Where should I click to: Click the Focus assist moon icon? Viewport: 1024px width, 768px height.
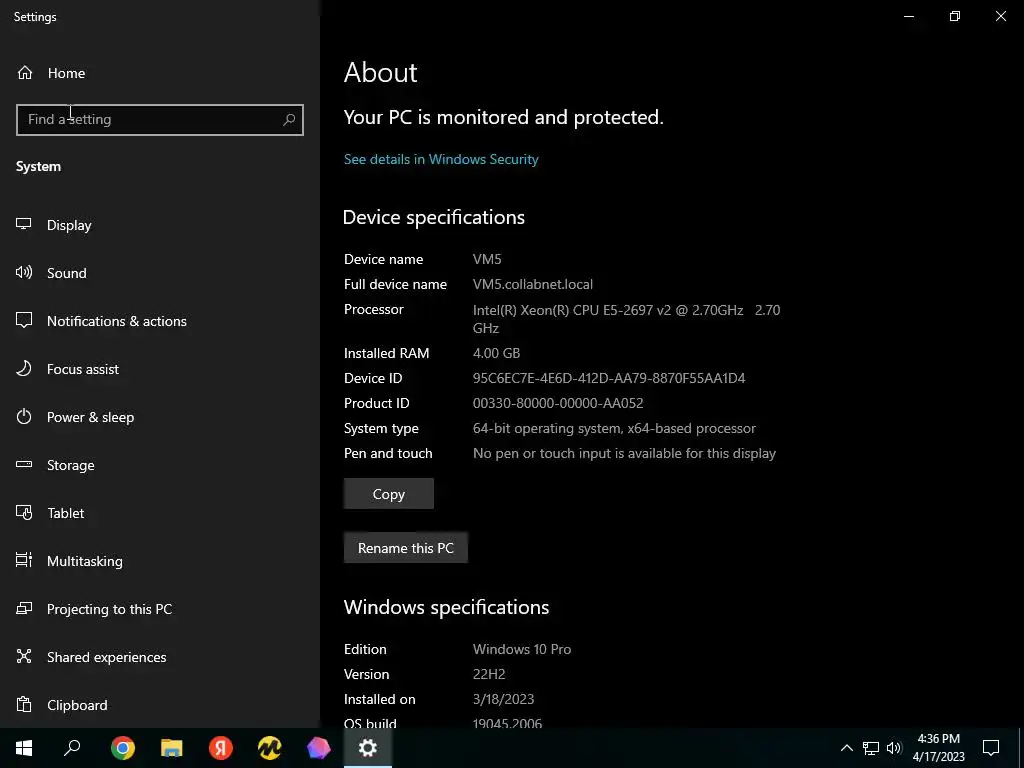(24, 368)
